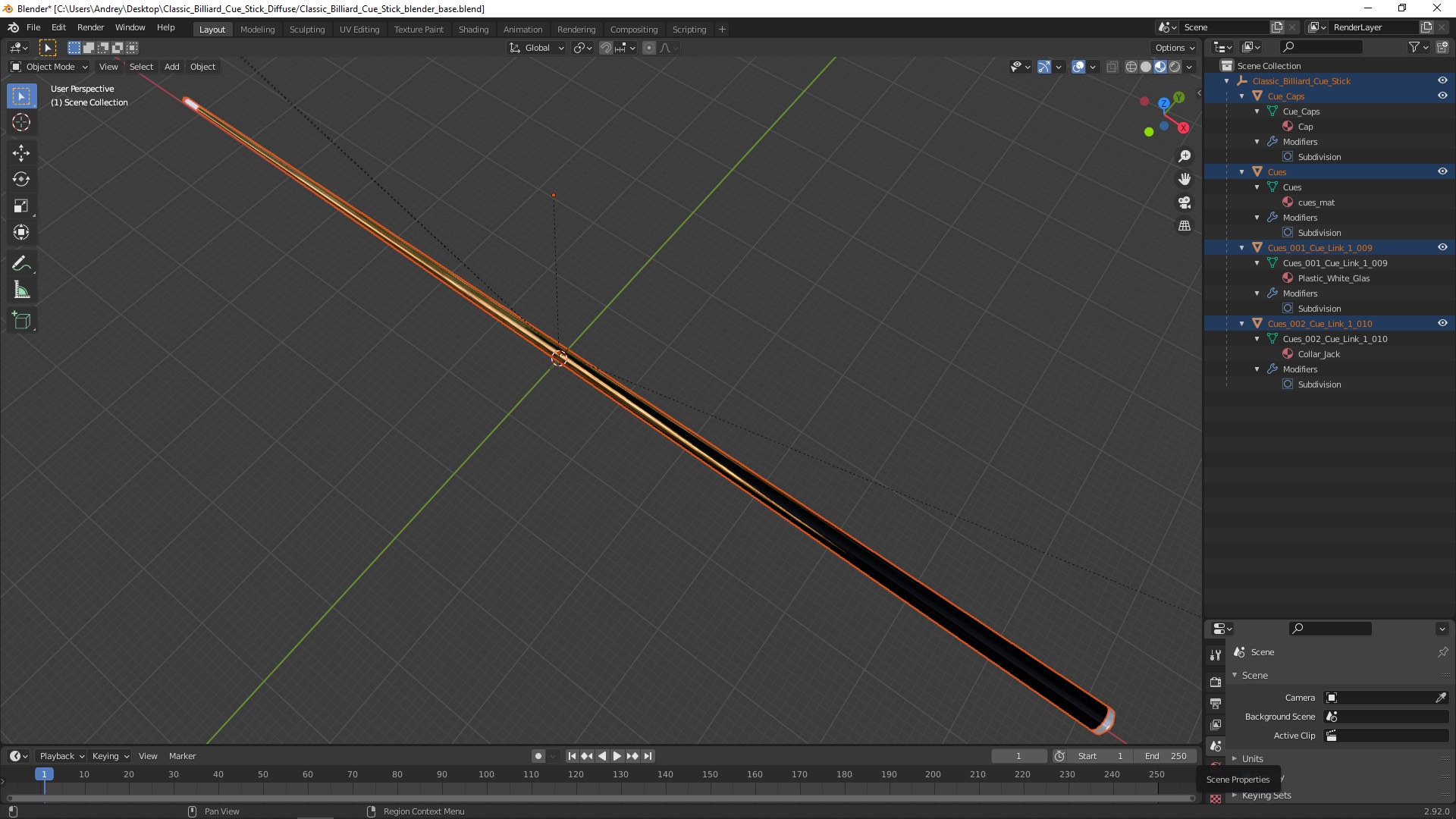The width and height of the screenshot is (1456, 819).
Task: Toggle snapping magnet button
Action: click(x=605, y=48)
